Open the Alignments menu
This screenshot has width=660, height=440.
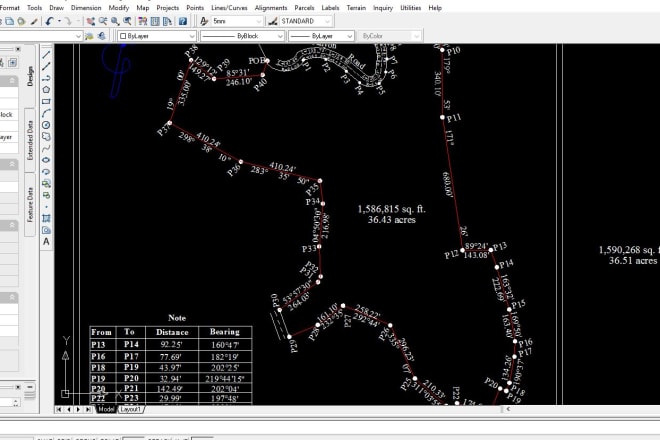pos(271,8)
